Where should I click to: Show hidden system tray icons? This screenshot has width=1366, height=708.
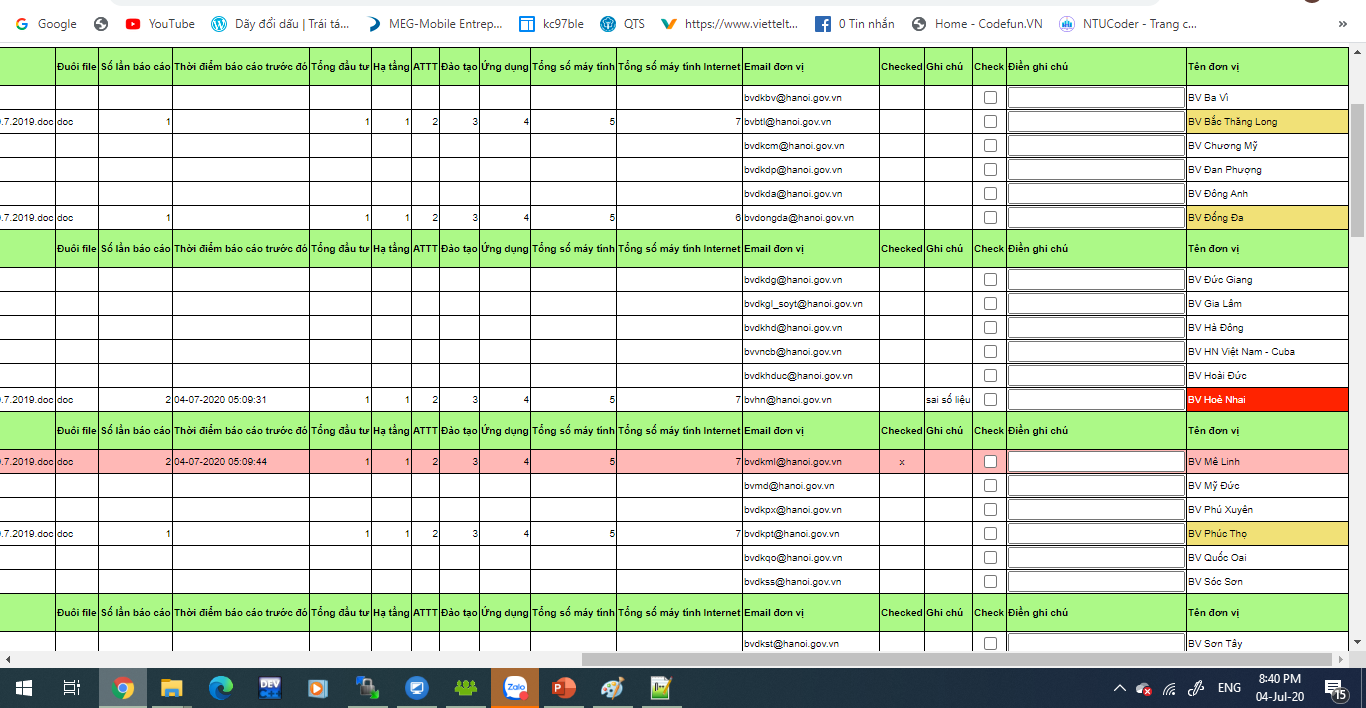point(1120,688)
